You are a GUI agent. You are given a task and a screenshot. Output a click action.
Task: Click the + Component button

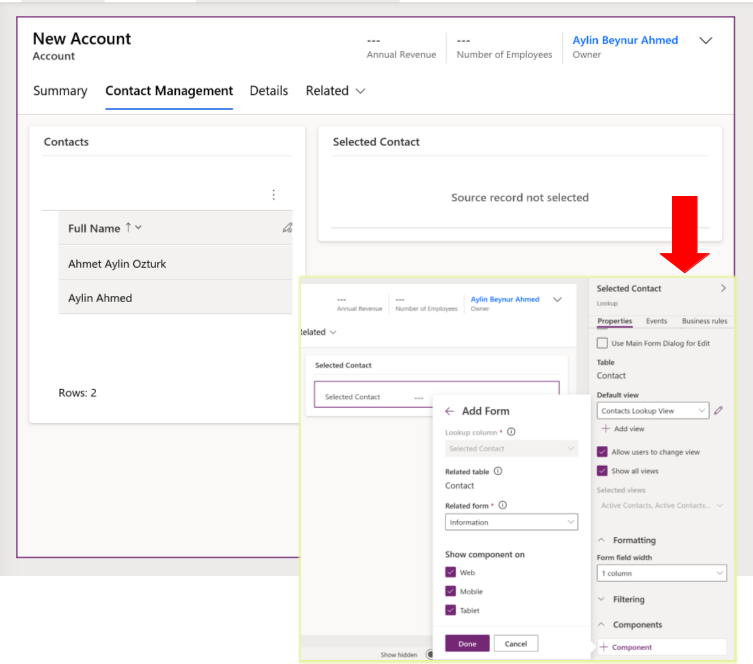point(662,647)
